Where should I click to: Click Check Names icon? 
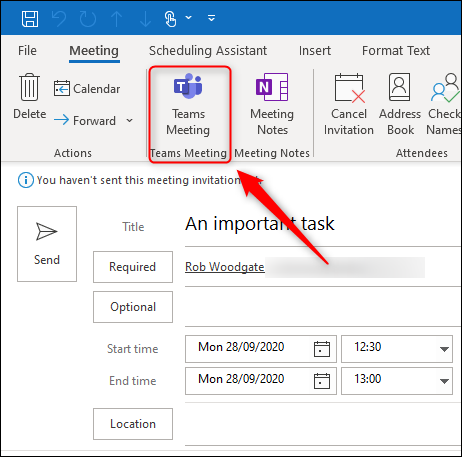[x=444, y=106]
